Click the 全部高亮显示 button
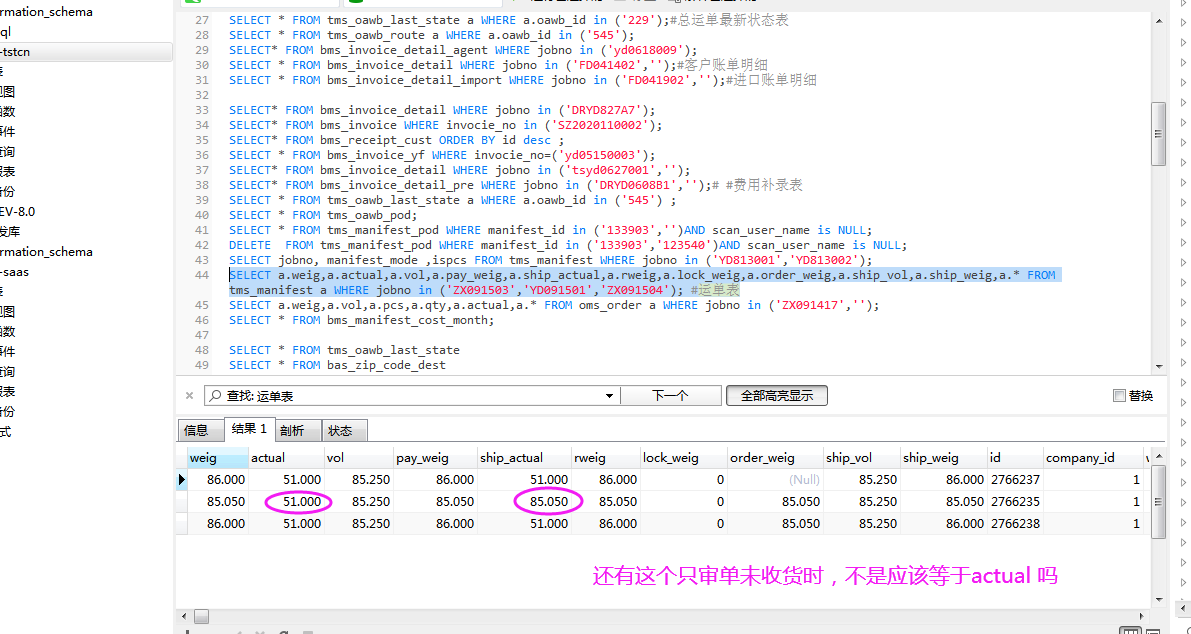Image resolution: width=1191 pixels, height=634 pixels. pos(776,396)
